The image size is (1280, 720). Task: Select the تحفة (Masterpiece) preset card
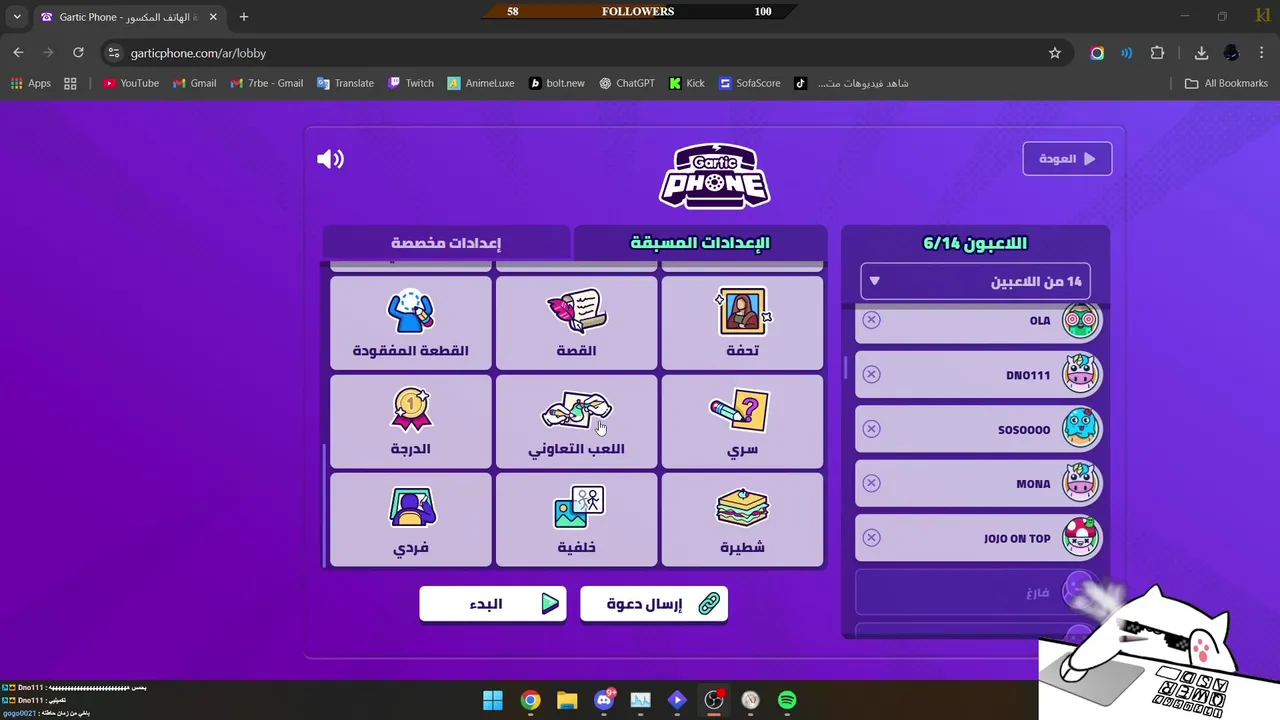tap(742, 322)
